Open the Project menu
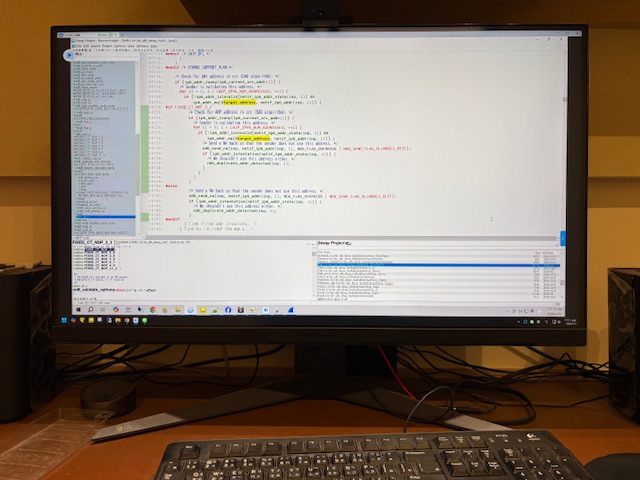640x480 pixels. [108, 44]
